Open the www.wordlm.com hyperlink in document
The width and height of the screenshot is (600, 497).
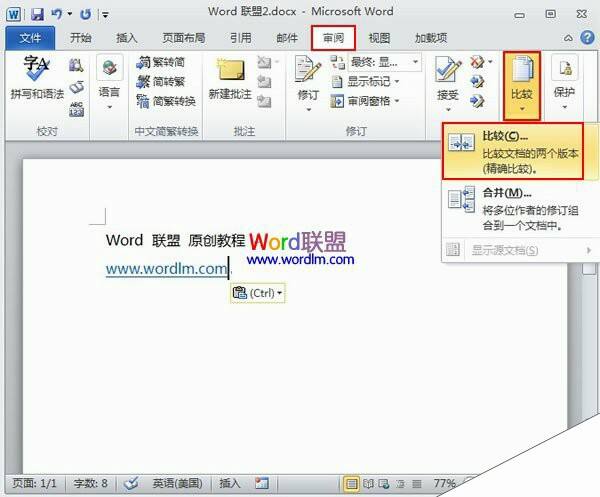(166, 268)
